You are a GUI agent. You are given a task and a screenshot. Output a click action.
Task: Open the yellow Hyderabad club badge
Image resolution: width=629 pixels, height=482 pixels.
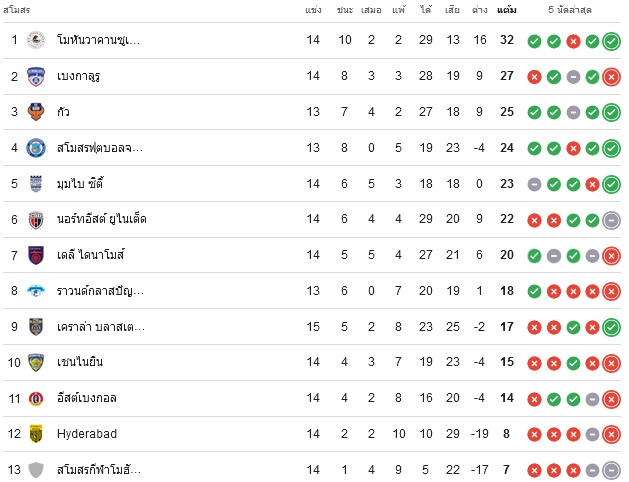[x=36, y=434]
